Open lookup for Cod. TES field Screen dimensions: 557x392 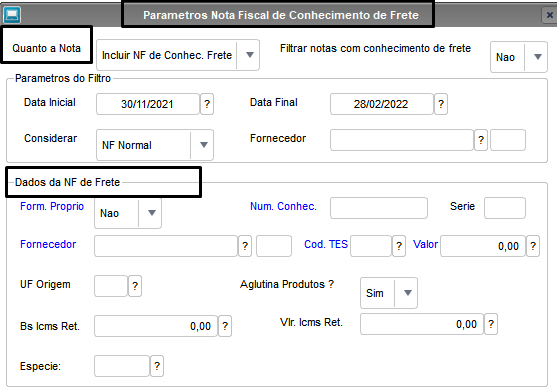coord(399,246)
